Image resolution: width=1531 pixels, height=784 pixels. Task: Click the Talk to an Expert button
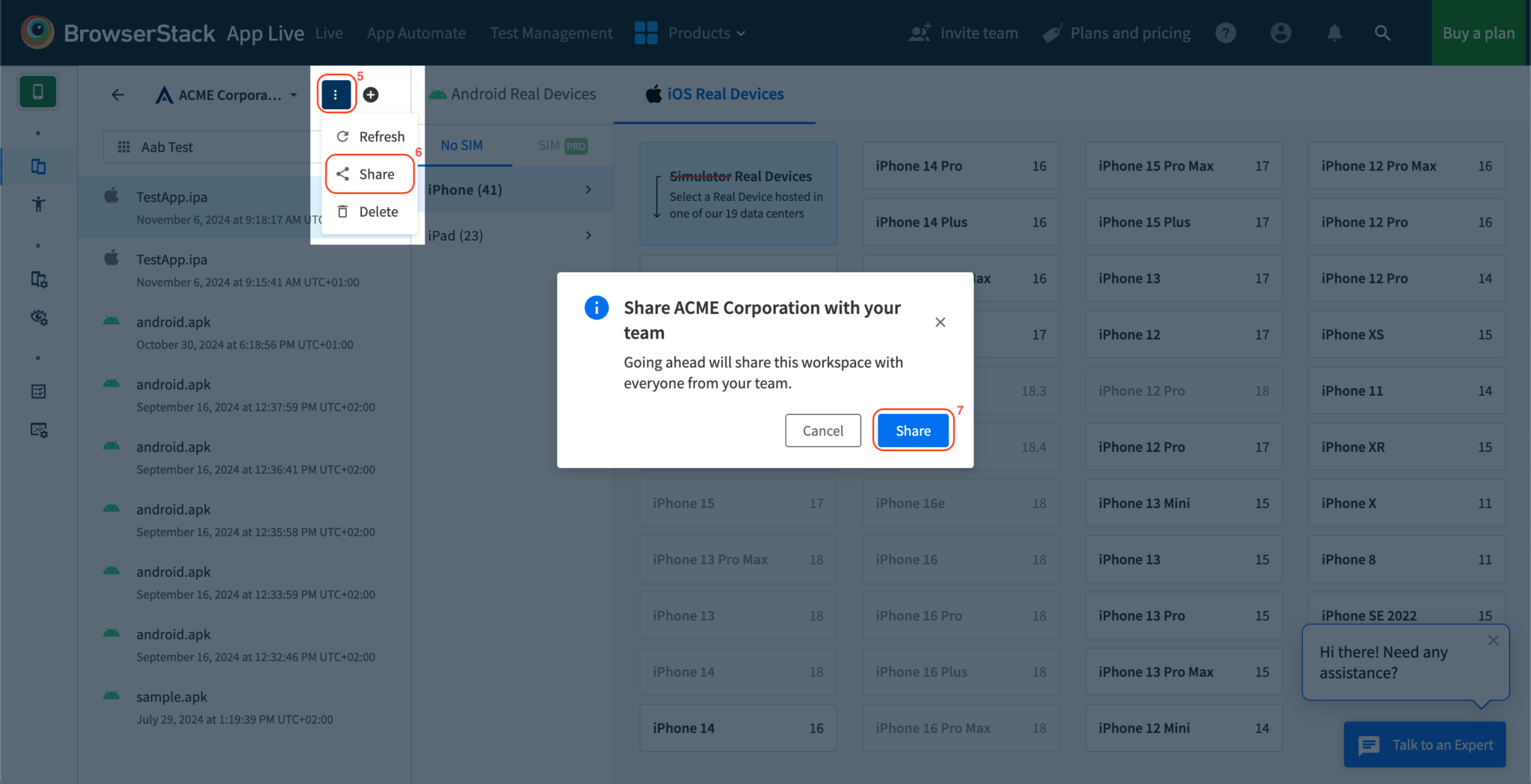1425,744
